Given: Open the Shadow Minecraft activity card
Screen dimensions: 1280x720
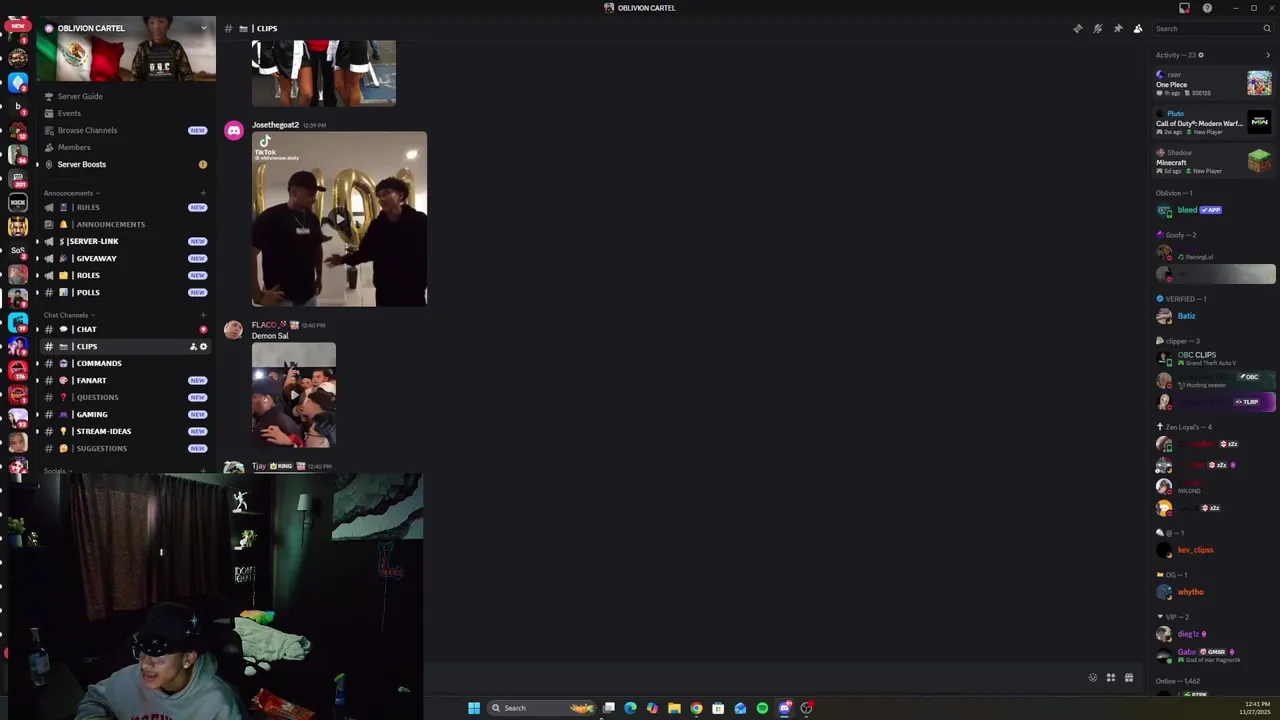Looking at the screenshot, I should pos(1213,161).
